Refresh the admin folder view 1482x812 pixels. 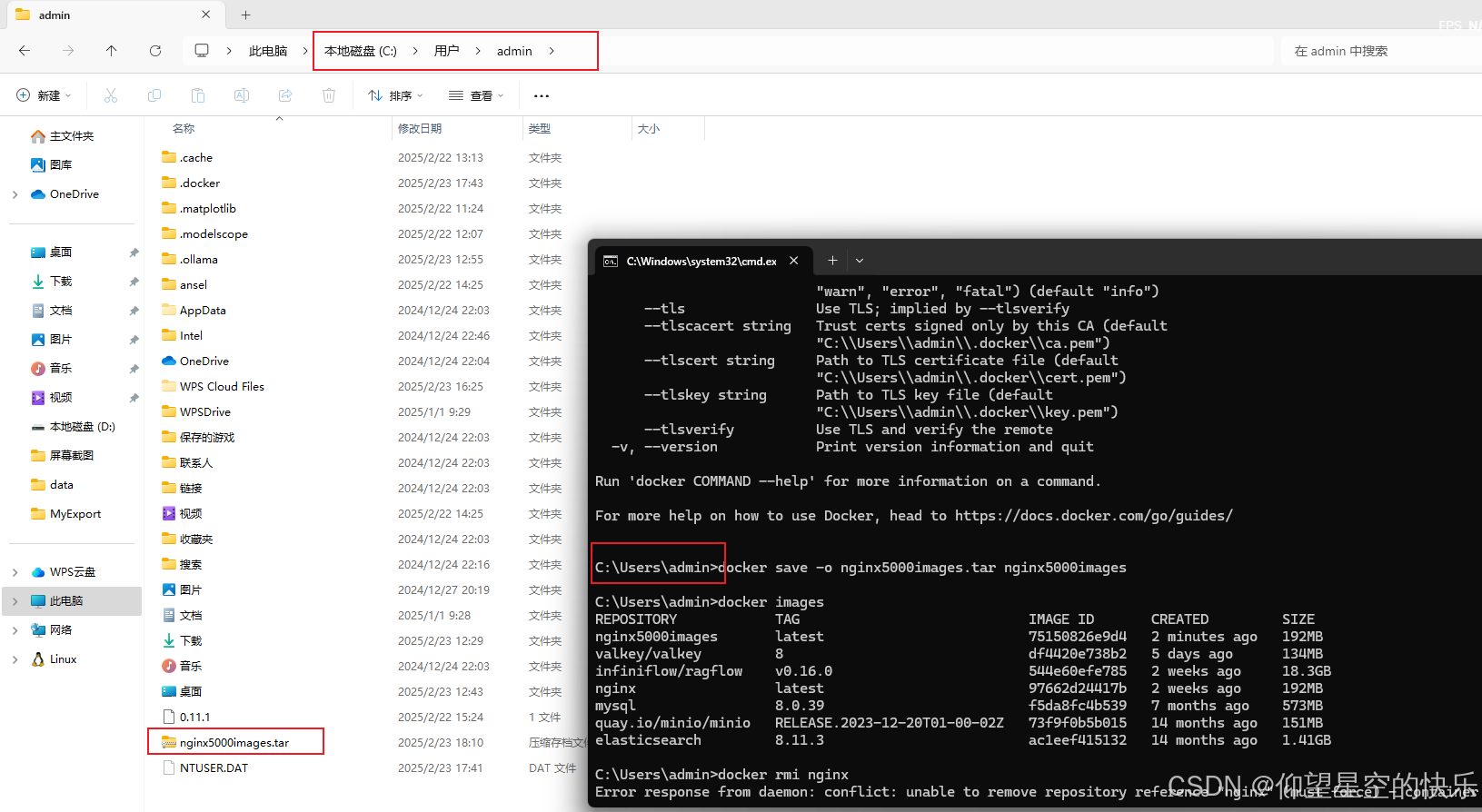(155, 51)
